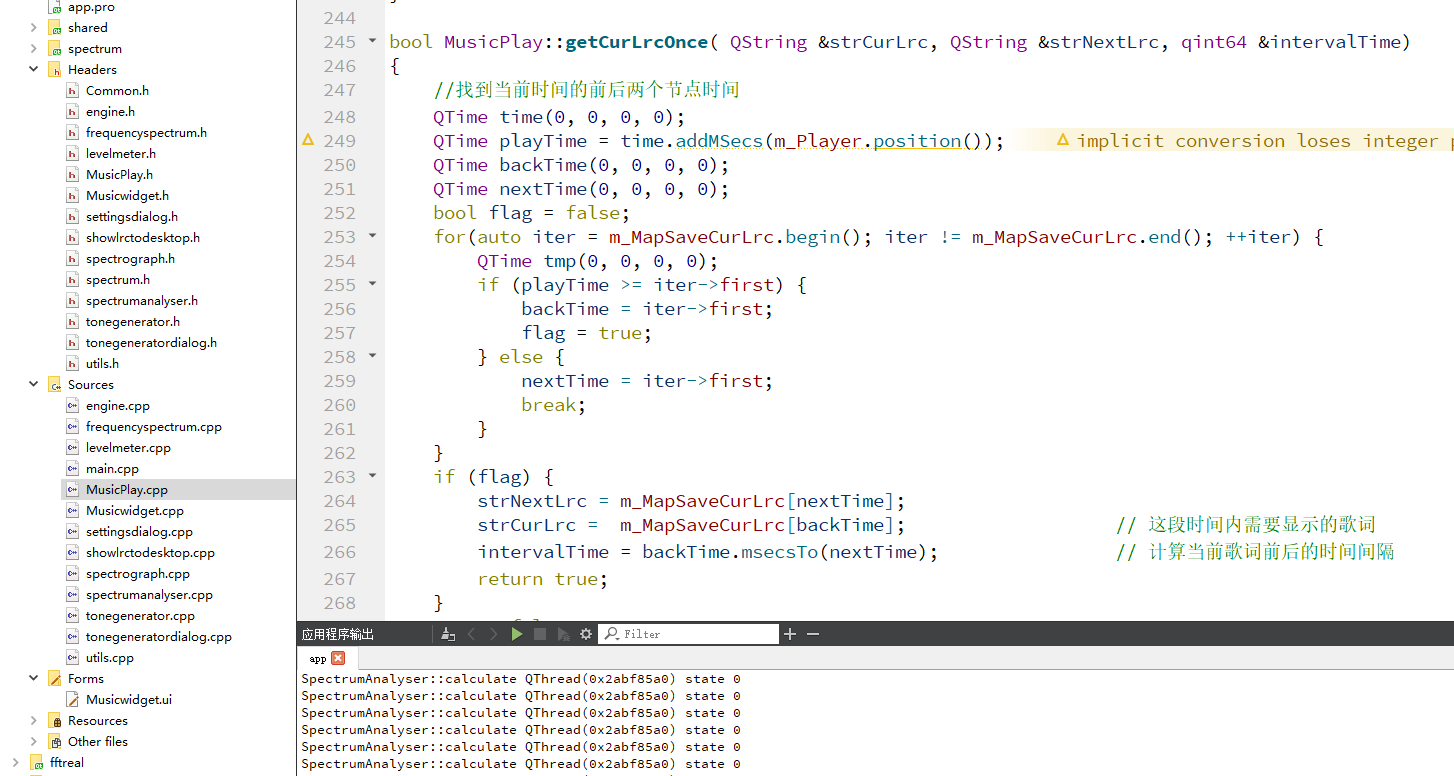Image resolution: width=1454 pixels, height=776 pixels.
Task: Open tonegeneratordialog.cpp file
Action: (159, 636)
